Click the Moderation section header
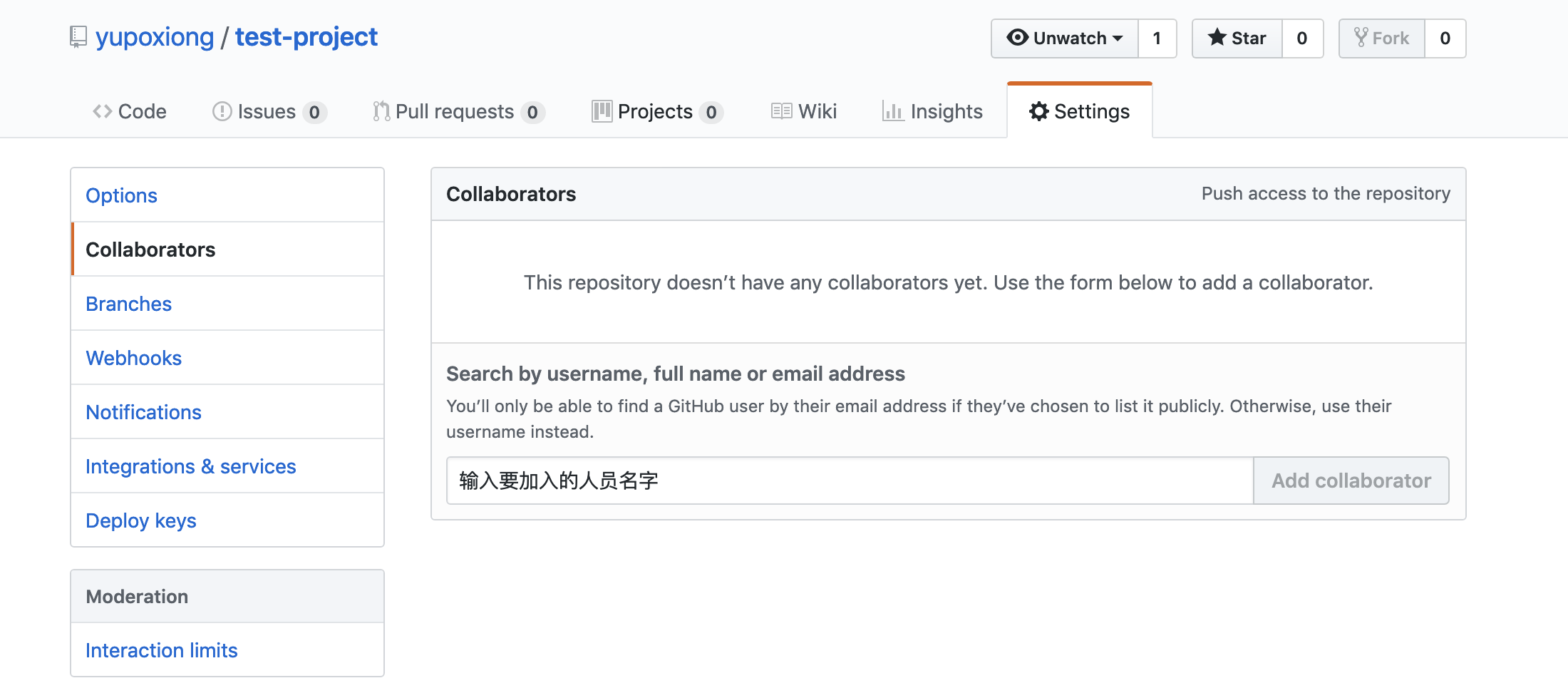 227,597
